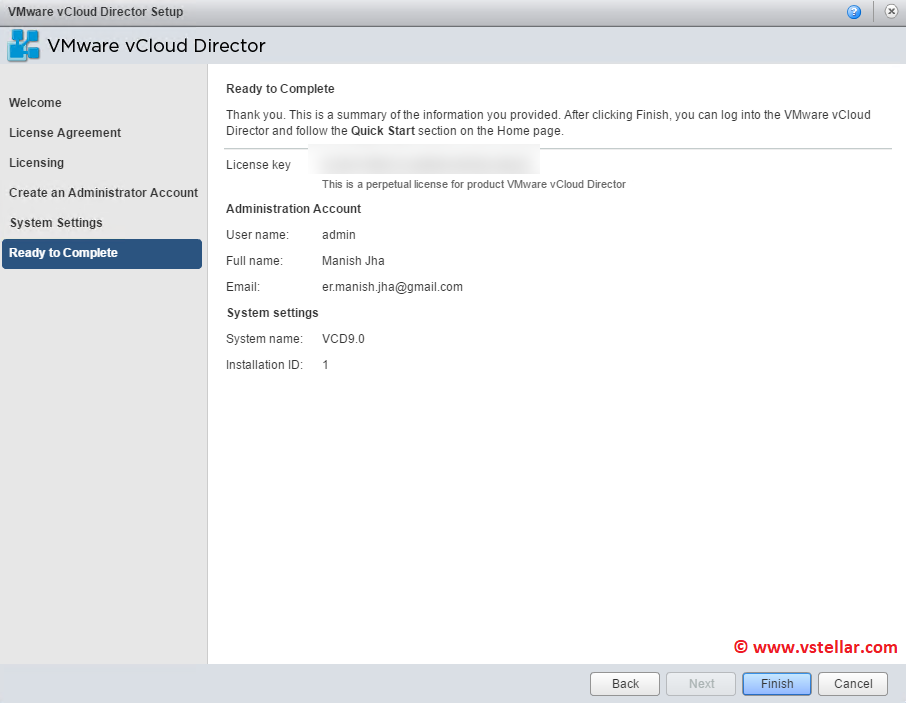The width and height of the screenshot is (906, 703).
Task: Click the VMware vCloud Director logo icon
Action: [x=24, y=46]
